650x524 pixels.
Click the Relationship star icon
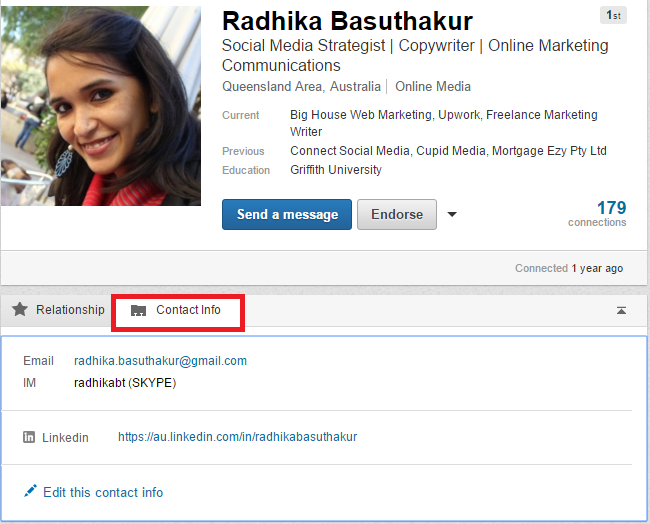19,309
